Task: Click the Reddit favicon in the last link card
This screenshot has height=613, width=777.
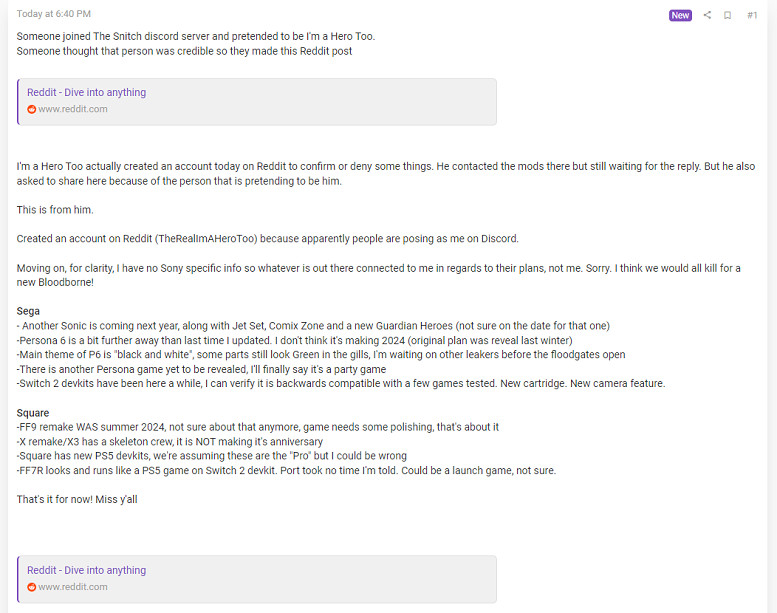Action: (x=31, y=587)
